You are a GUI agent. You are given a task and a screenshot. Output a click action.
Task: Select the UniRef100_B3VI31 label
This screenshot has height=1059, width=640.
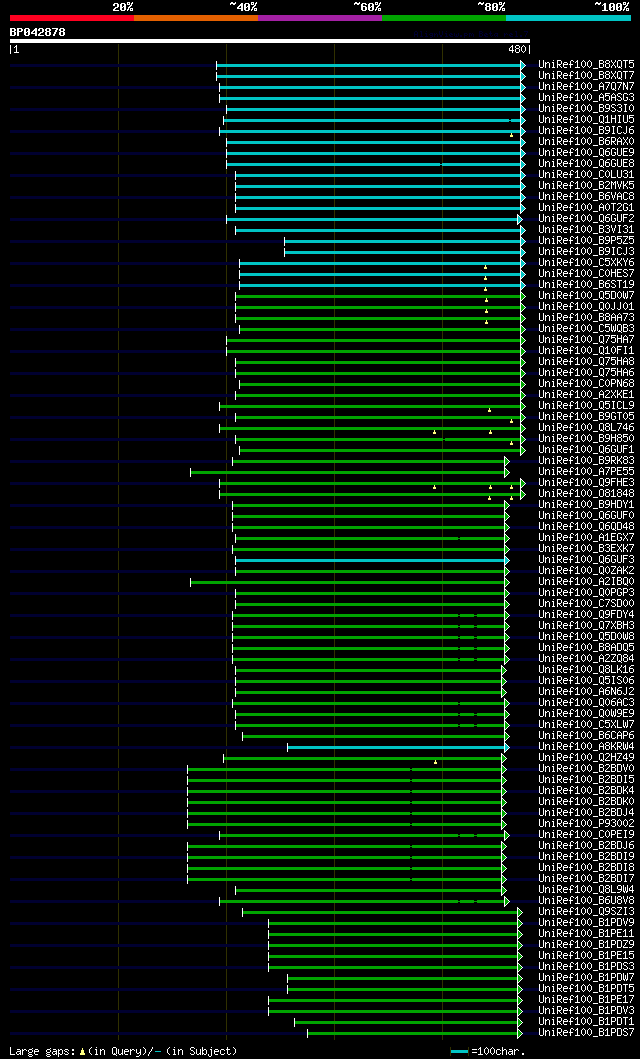[x=586, y=230]
